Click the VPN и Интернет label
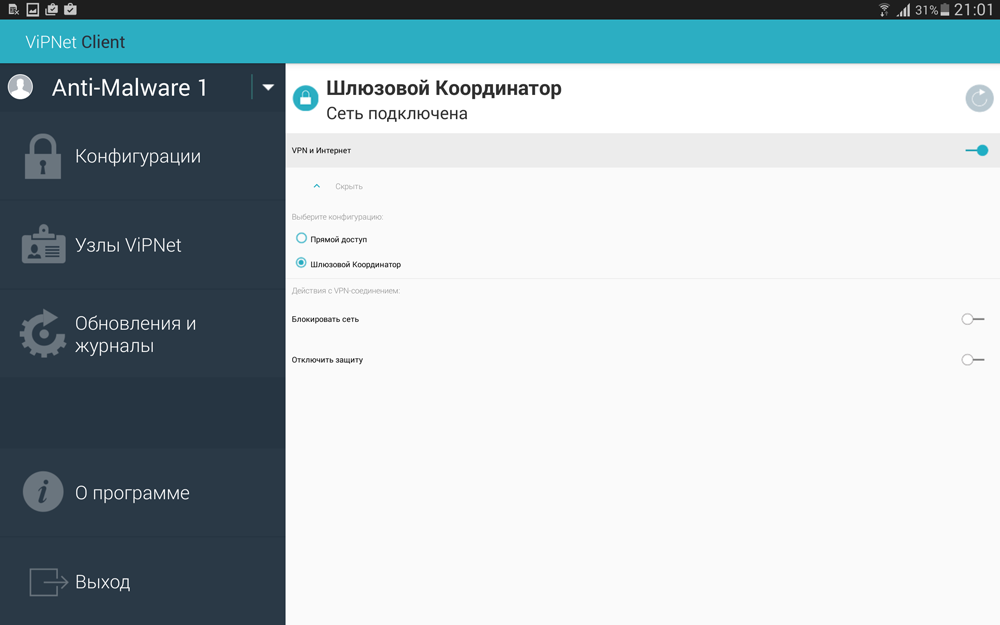This screenshot has height=625, width=1000. (321, 151)
